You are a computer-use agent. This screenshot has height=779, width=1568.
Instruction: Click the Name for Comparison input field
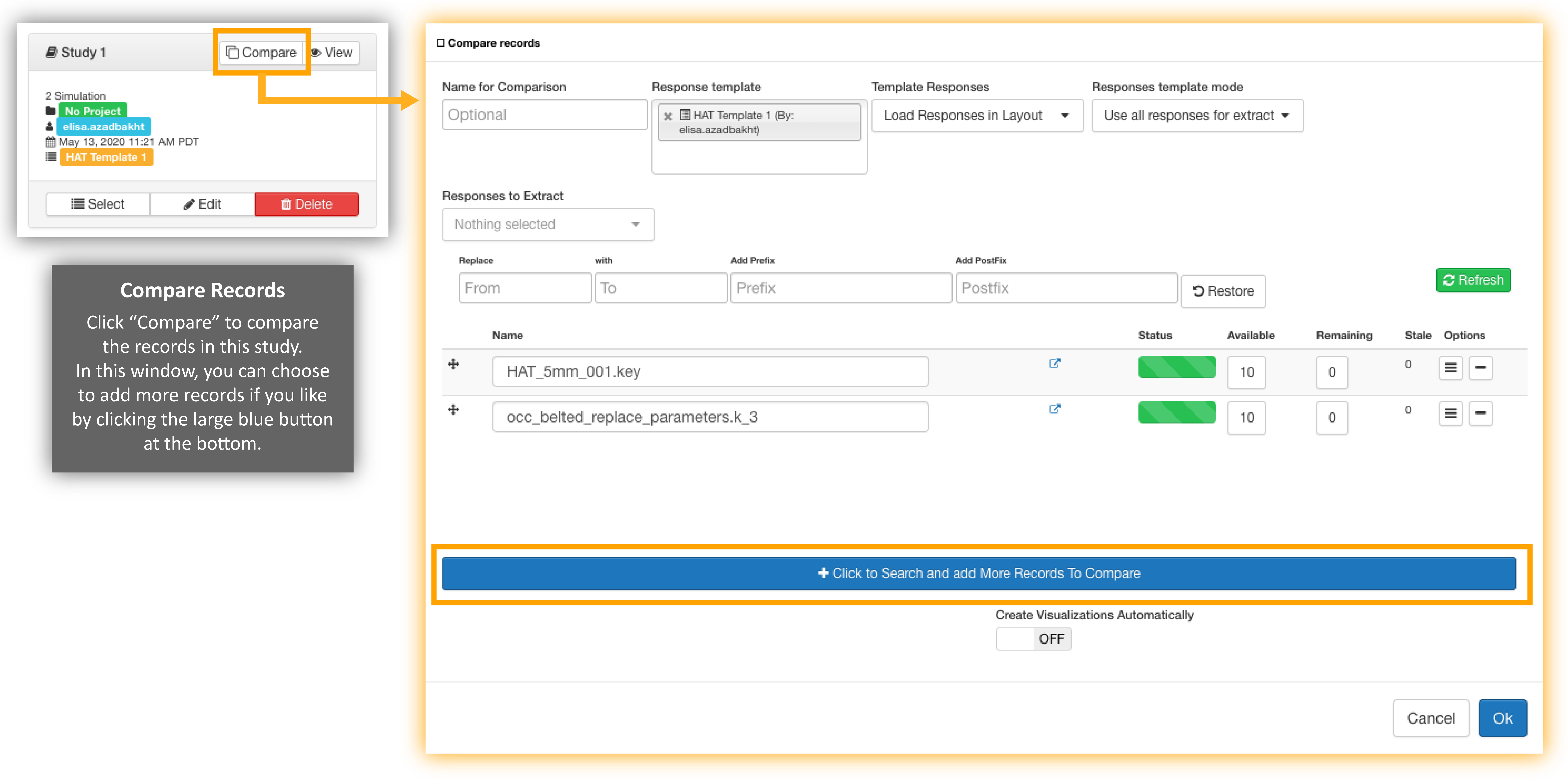point(545,114)
